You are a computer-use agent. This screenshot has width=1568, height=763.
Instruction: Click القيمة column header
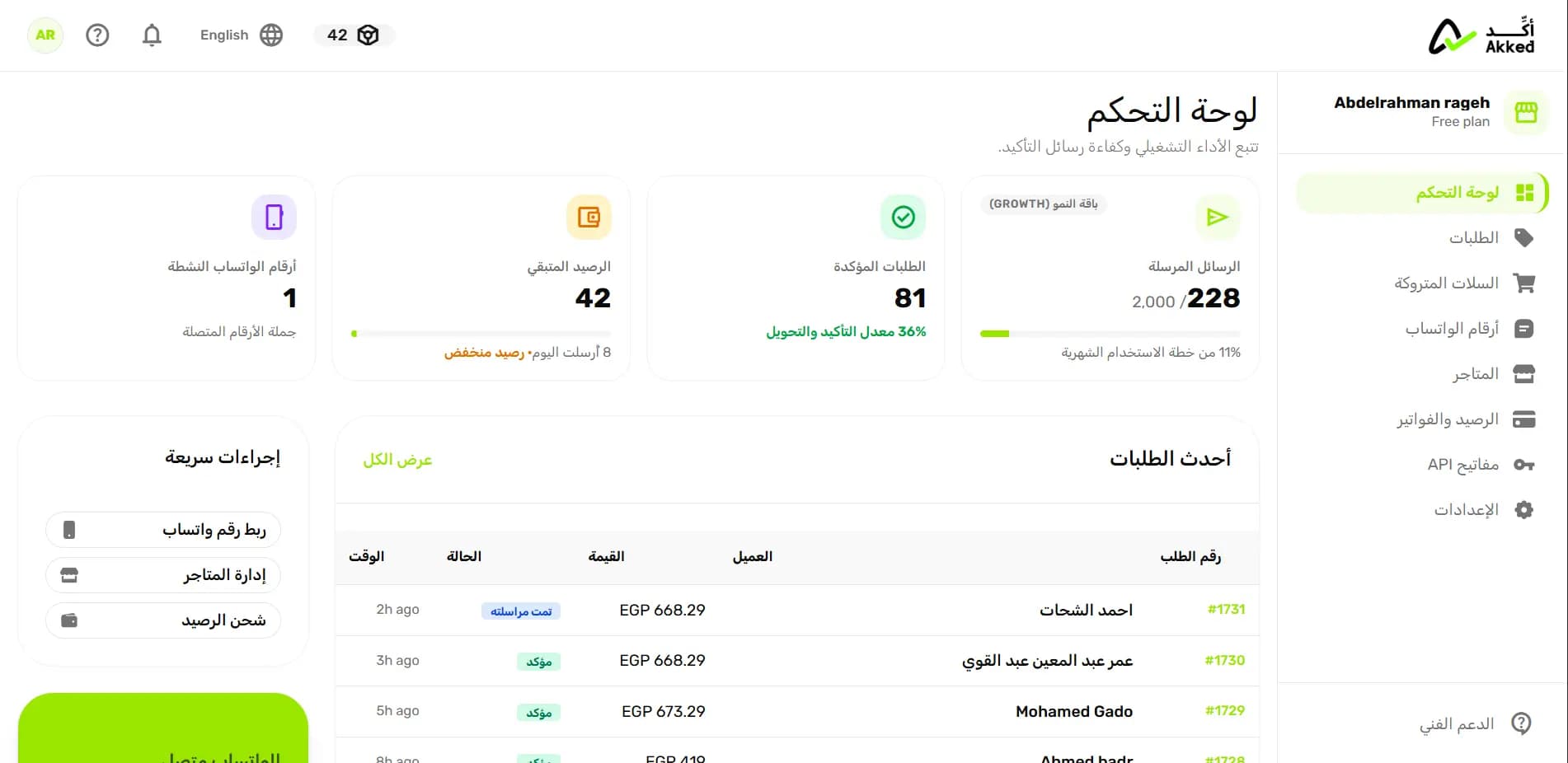point(606,557)
